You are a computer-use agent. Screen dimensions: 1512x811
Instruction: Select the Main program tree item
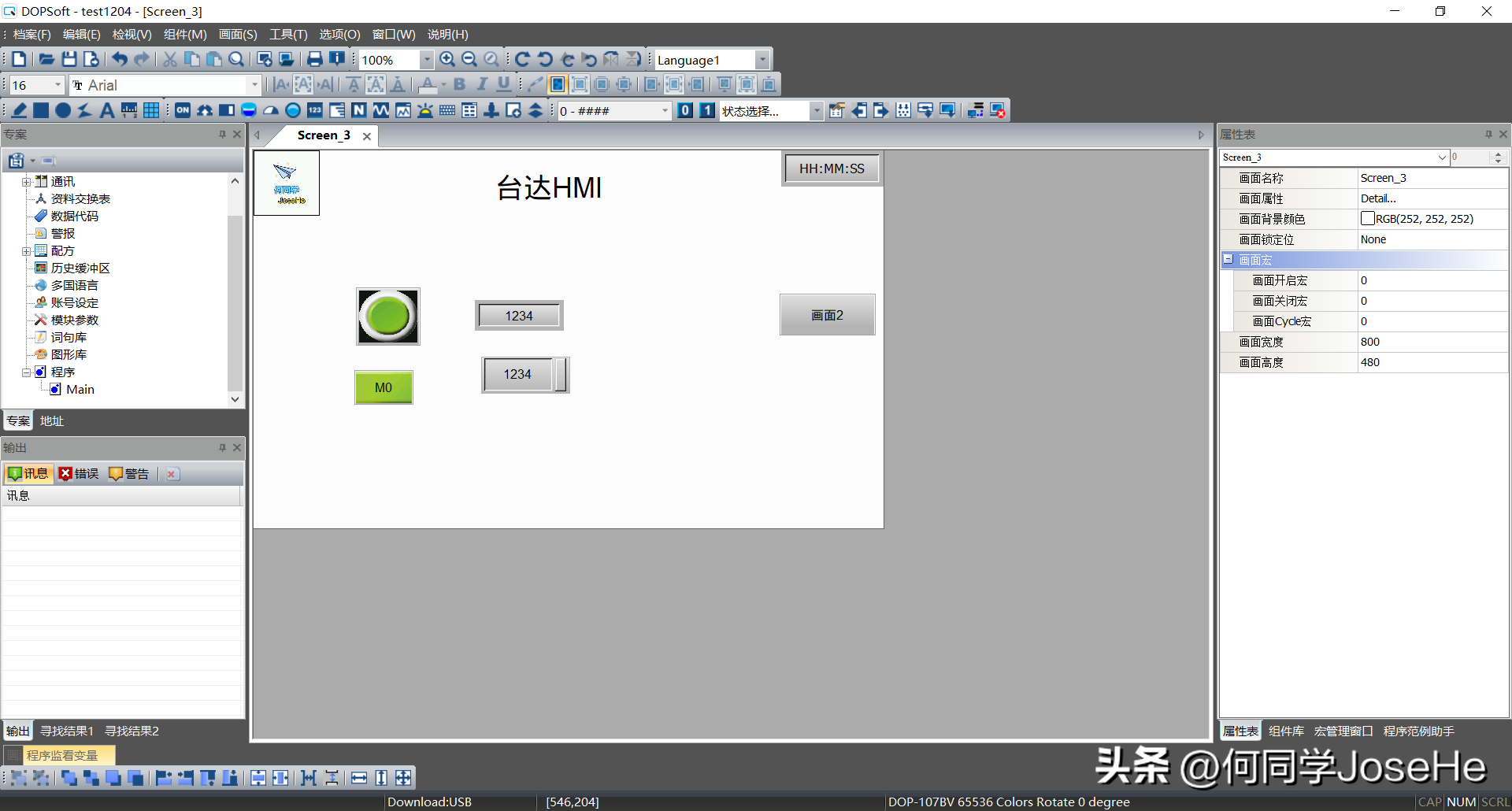(x=80, y=389)
